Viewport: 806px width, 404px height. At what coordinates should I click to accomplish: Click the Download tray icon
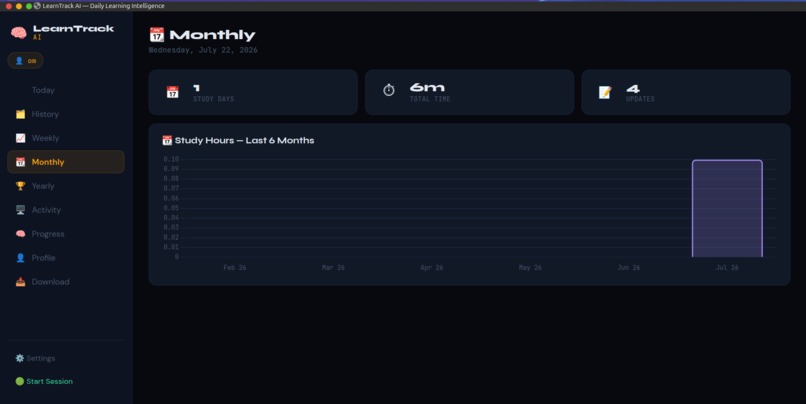[21, 282]
